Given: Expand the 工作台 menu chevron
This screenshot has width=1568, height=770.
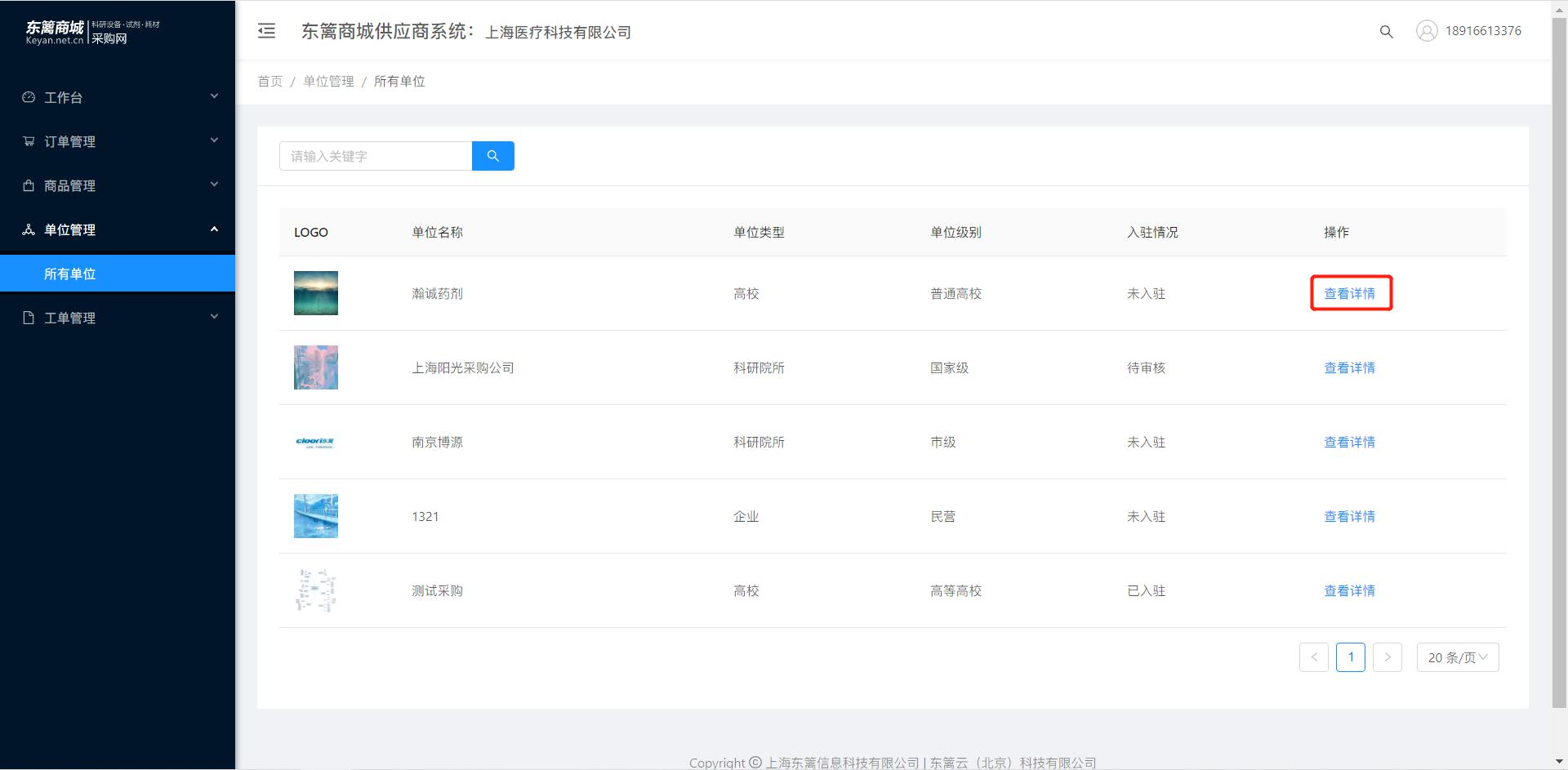Looking at the screenshot, I should (x=214, y=96).
